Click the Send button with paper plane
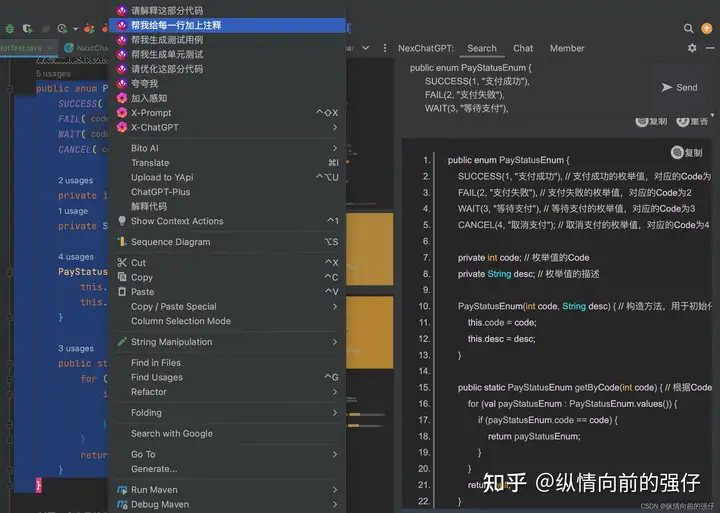Image resolution: width=720 pixels, height=513 pixels. click(679, 87)
